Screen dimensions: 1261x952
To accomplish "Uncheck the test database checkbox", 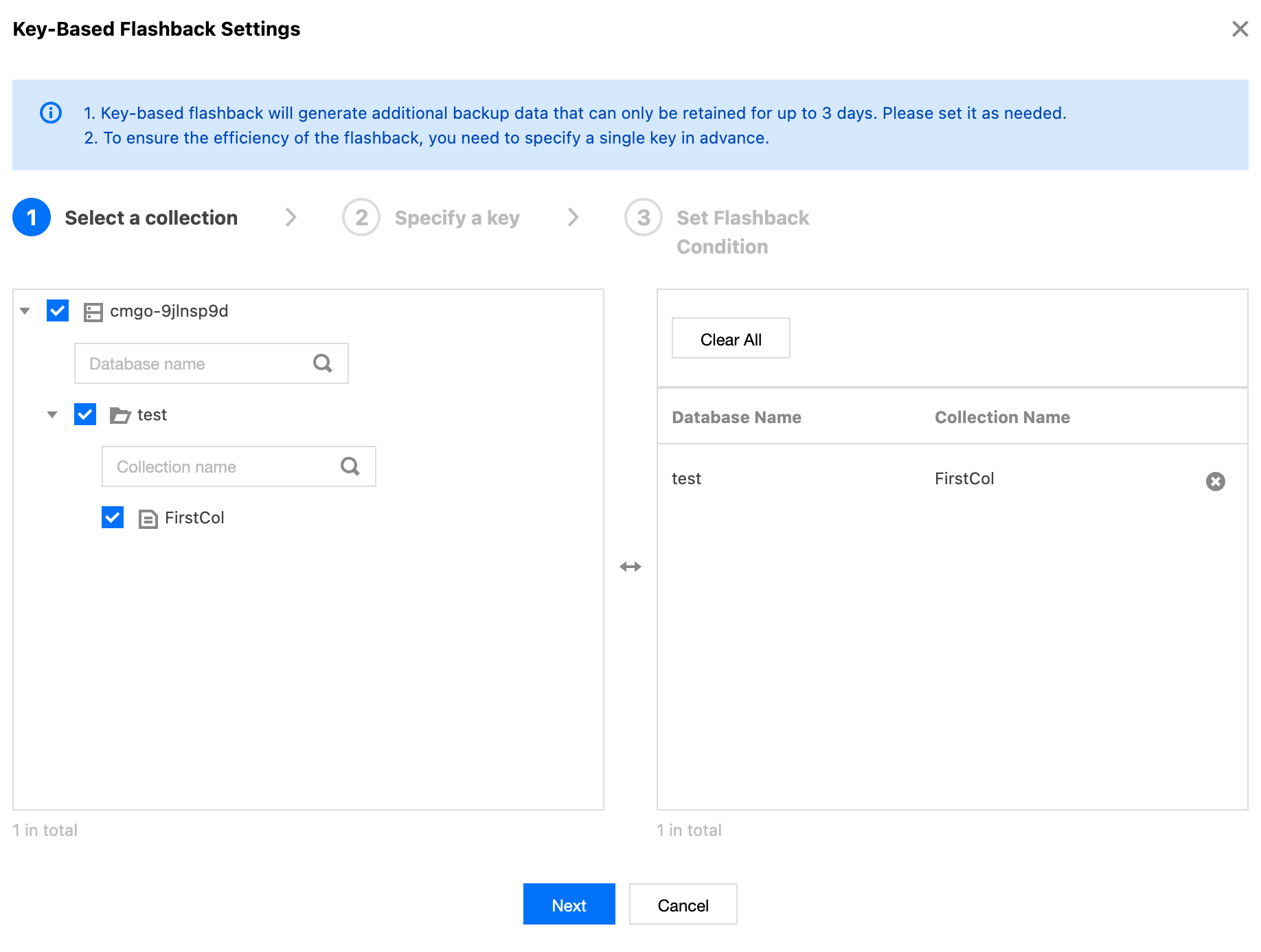I will pyautogui.click(x=85, y=415).
